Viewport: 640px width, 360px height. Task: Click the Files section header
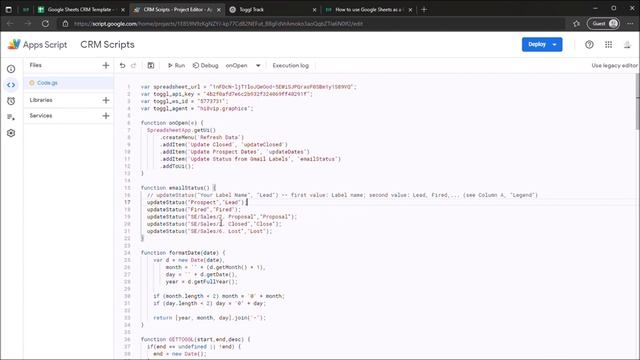(36, 65)
